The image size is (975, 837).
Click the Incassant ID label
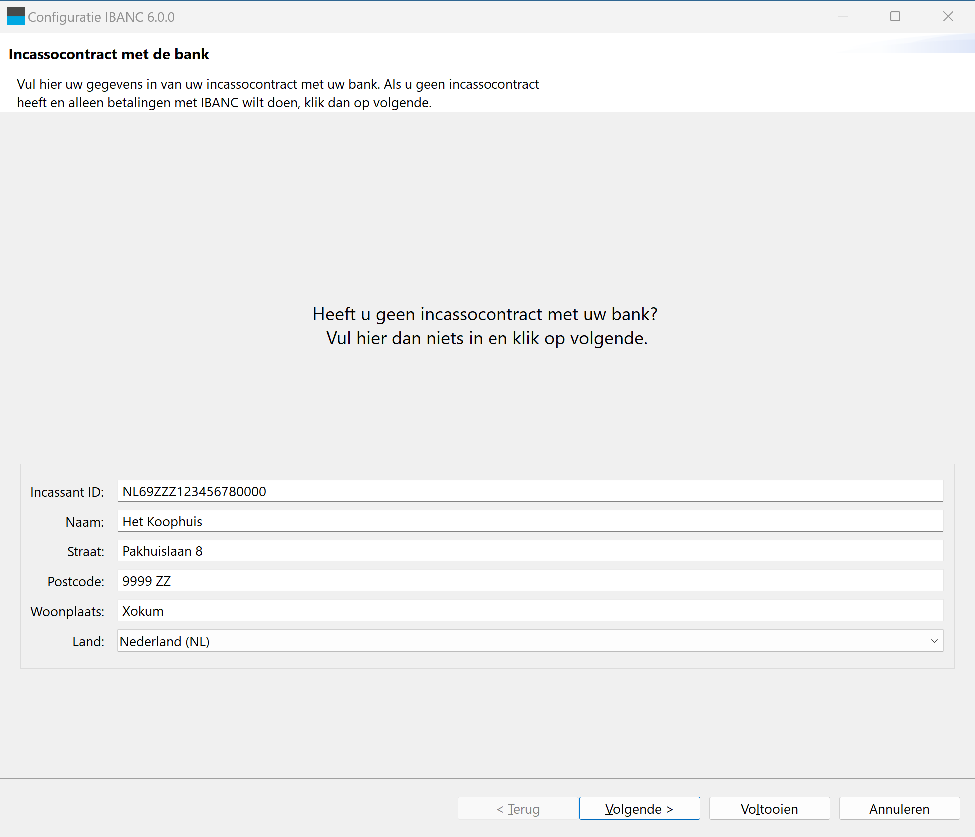tap(67, 492)
